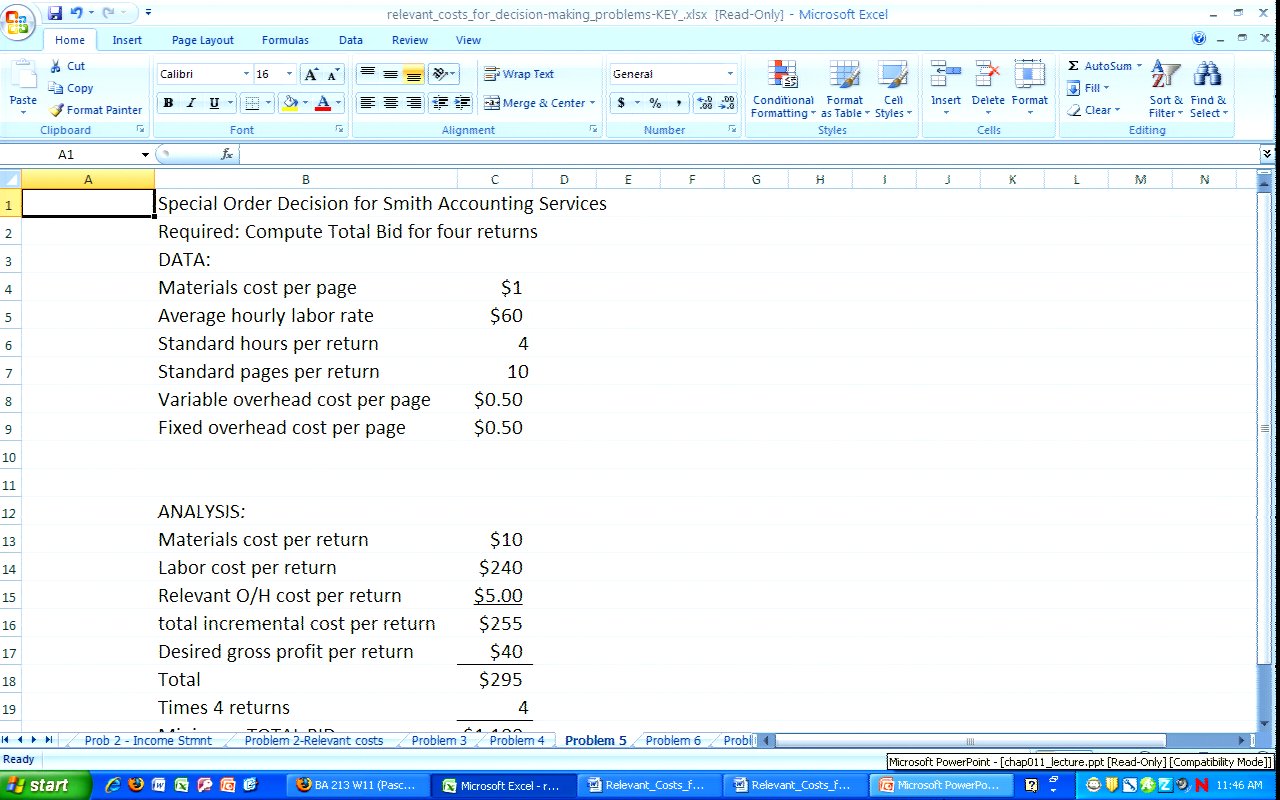Toggle Wrap Text on

click(x=519, y=74)
